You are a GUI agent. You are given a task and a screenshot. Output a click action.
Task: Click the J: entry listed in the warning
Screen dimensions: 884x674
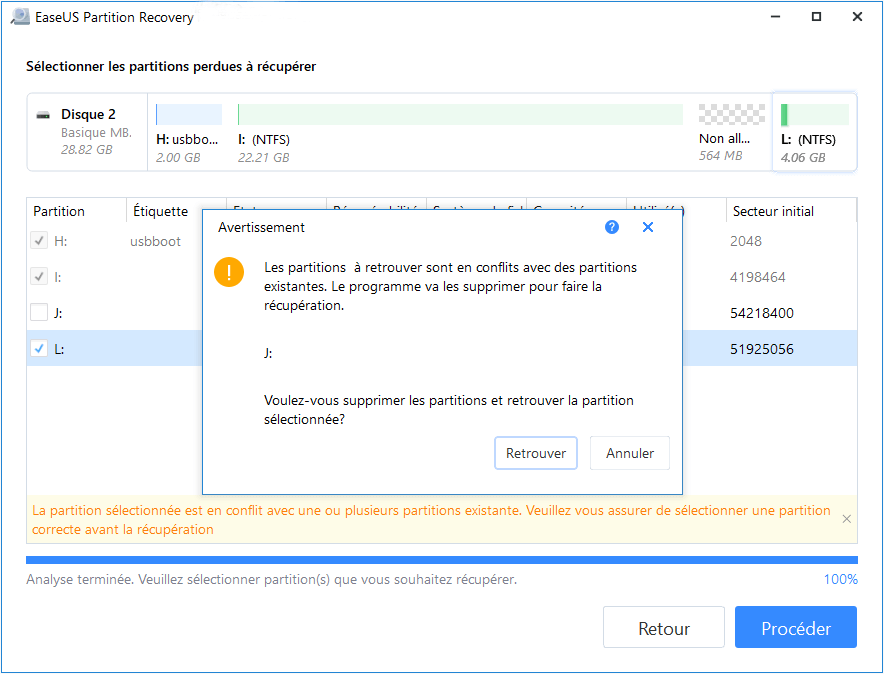[x=268, y=353]
